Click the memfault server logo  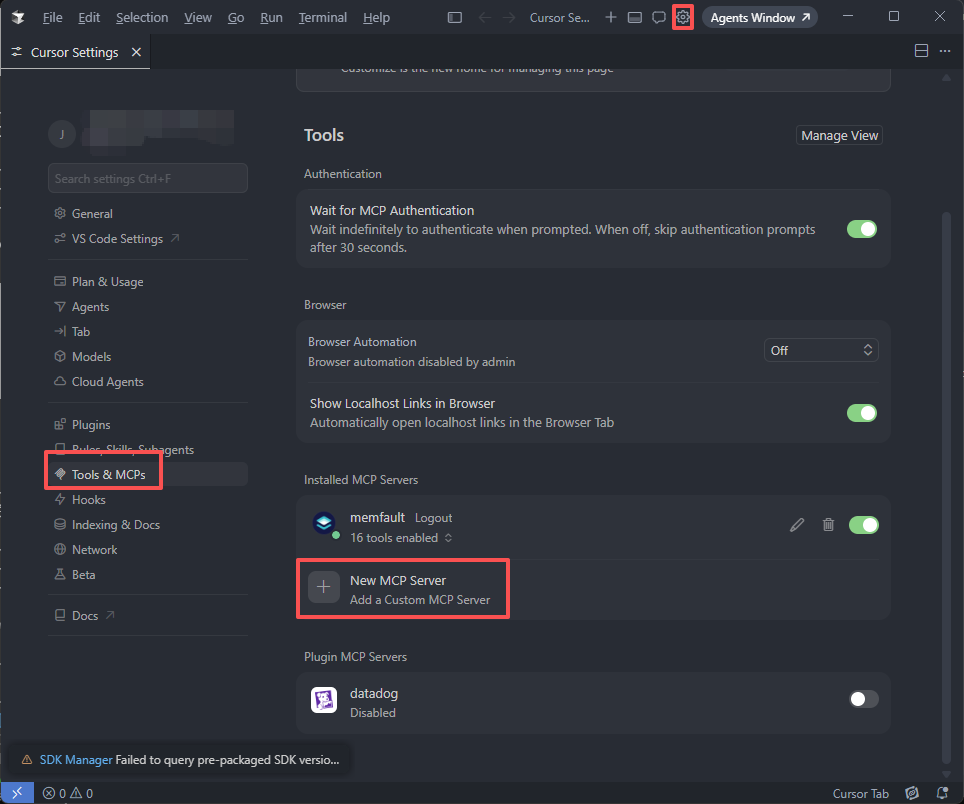pyautogui.click(x=324, y=523)
